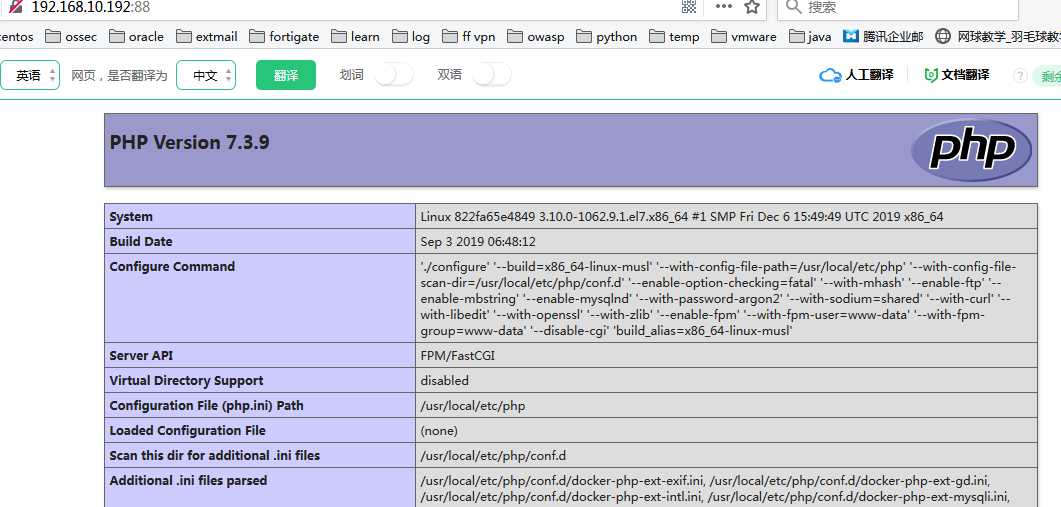Click Configuration File (php.ini) Path label

(x=206, y=405)
